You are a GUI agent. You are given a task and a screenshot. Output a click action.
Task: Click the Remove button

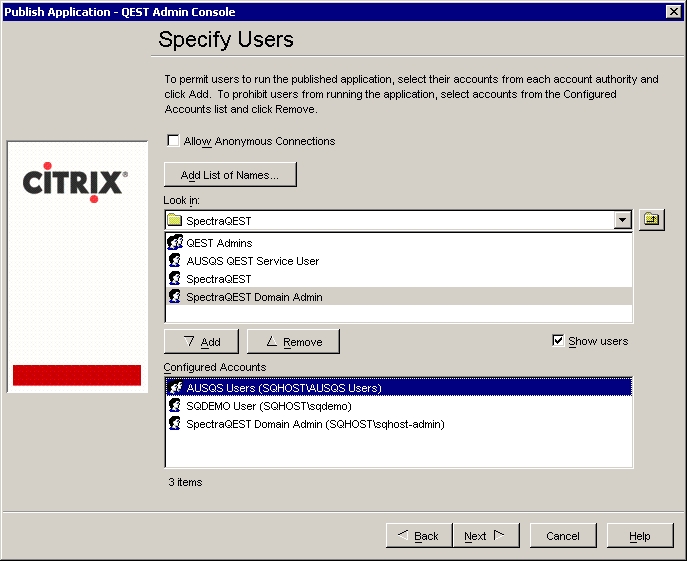click(293, 342)
